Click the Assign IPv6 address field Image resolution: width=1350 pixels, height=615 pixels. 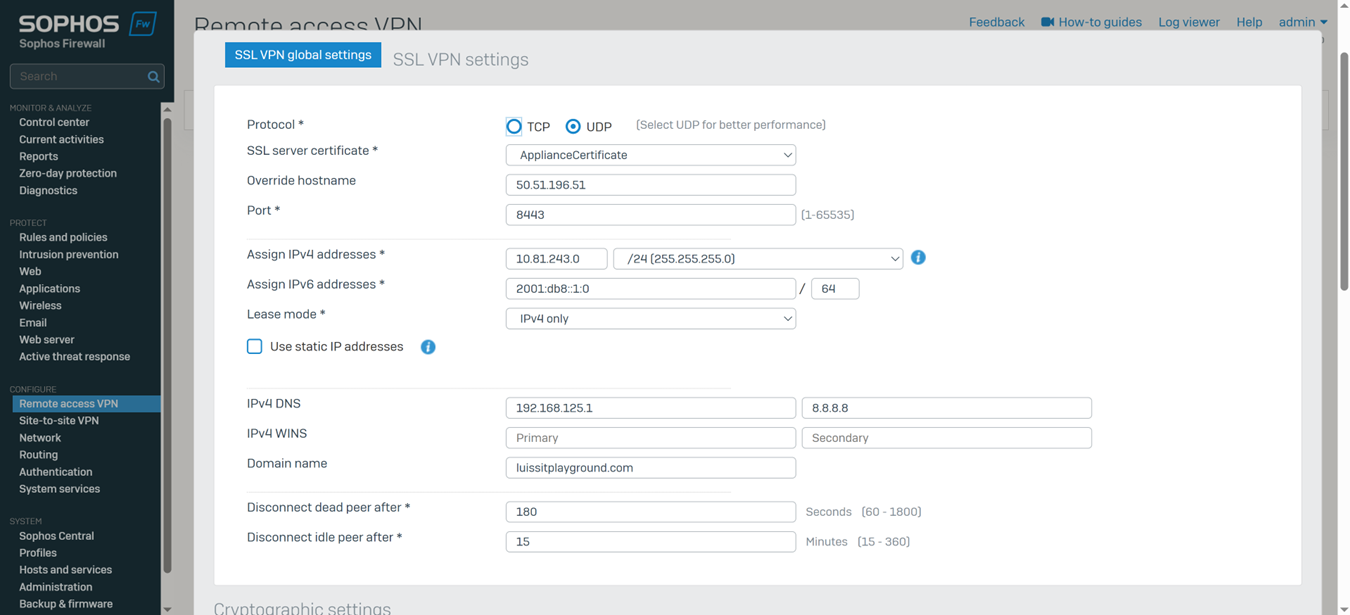coord(651,289)
